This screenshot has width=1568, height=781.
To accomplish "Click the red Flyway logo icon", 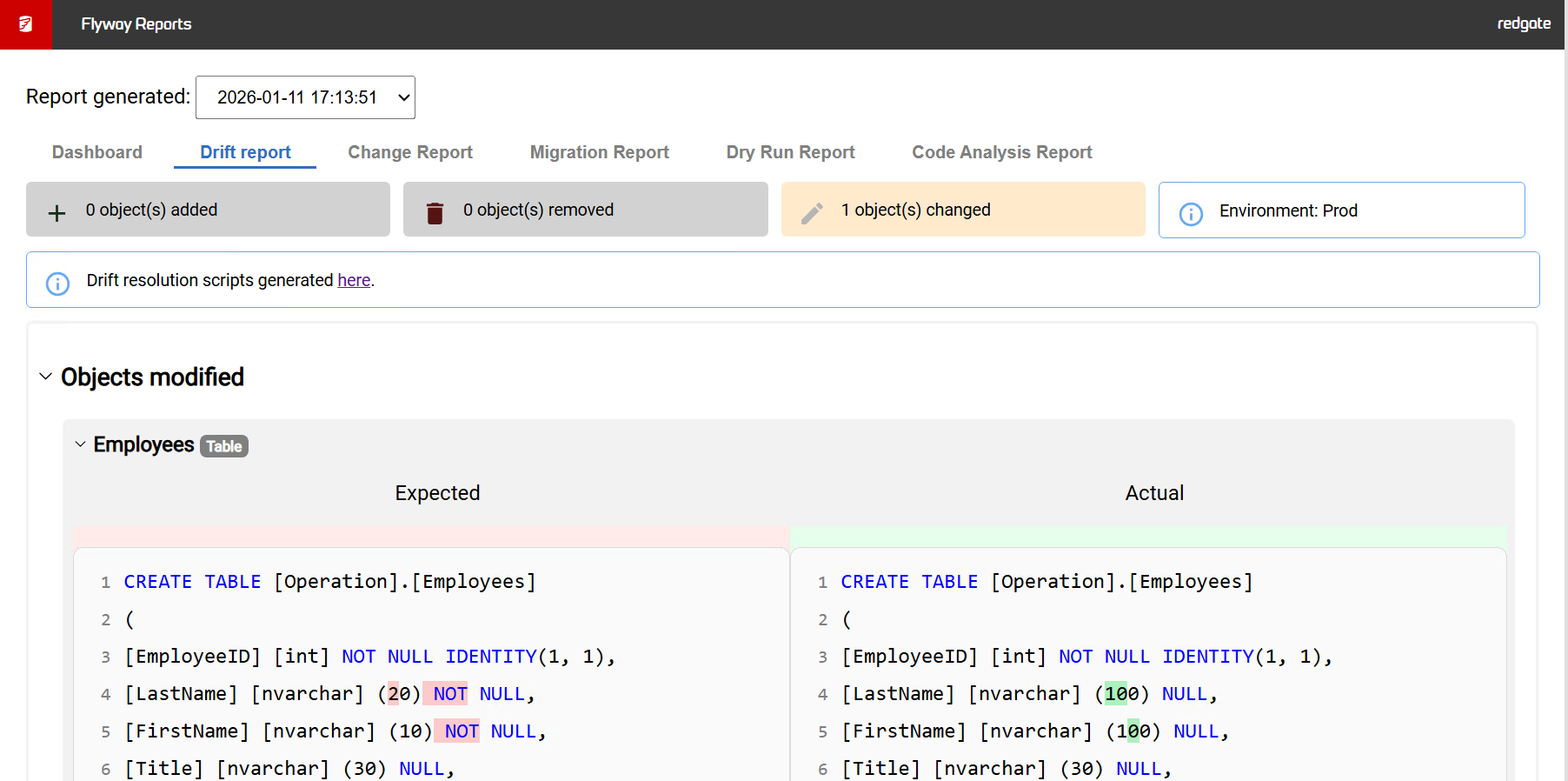I will coord(25,24).
